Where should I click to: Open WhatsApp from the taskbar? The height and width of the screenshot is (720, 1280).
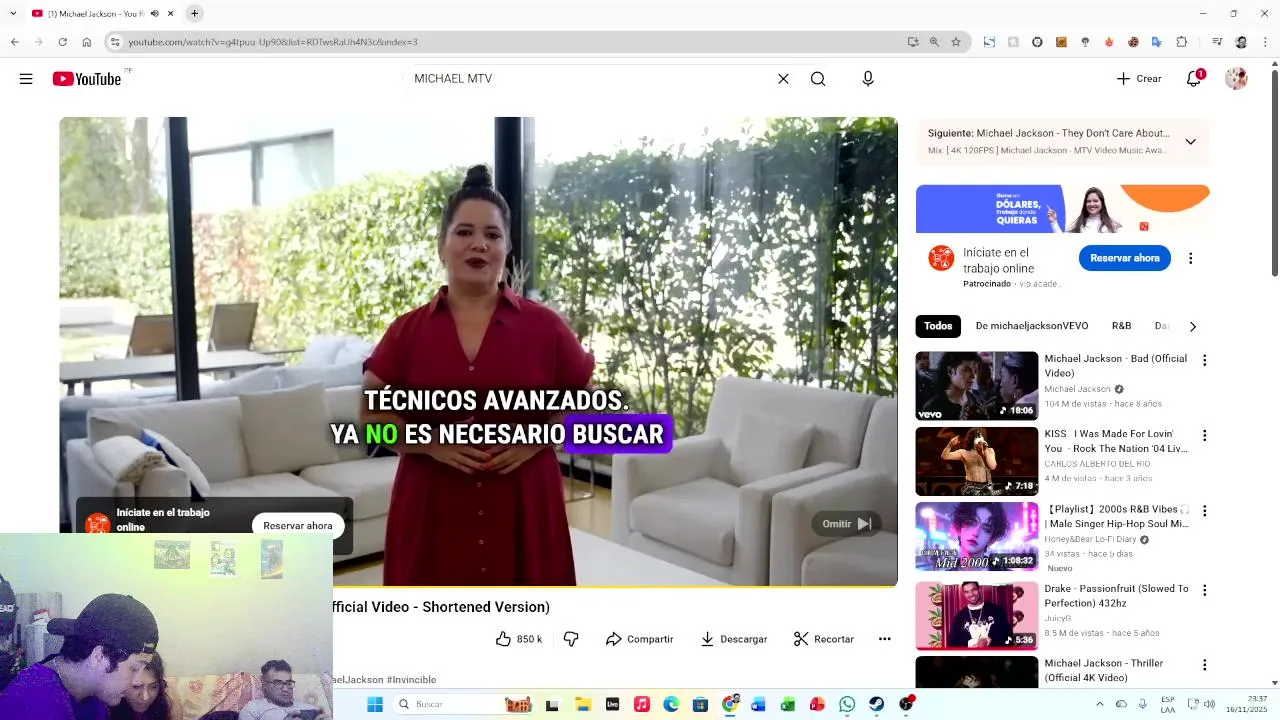click(847, 704)
